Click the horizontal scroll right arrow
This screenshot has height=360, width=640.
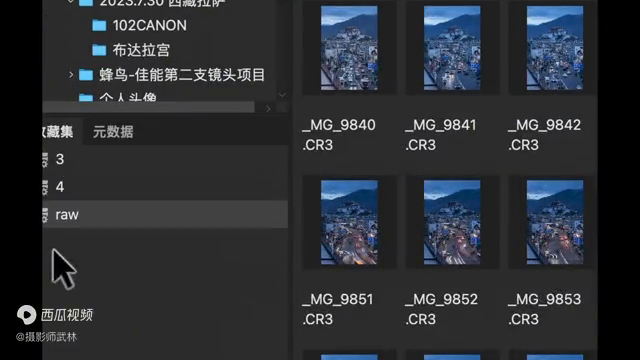coord(268,109)
